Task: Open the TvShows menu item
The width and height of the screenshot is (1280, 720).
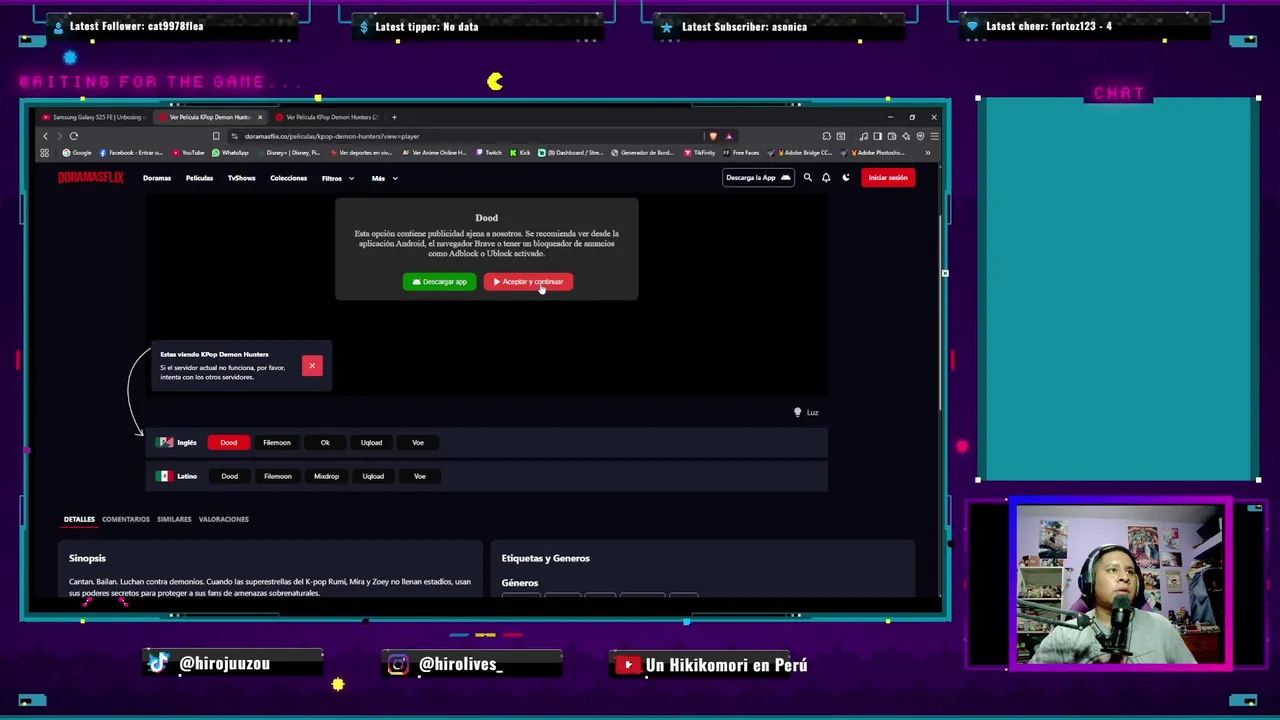Action: [241, 178]
